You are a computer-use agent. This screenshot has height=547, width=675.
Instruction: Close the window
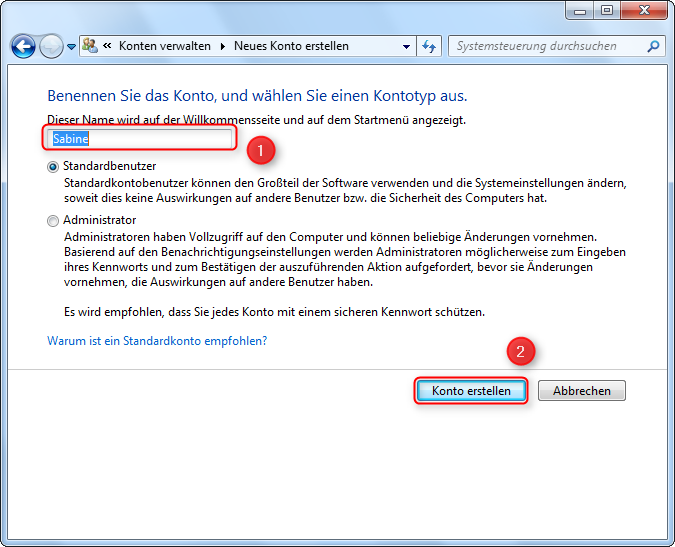(x=644, y=10)
